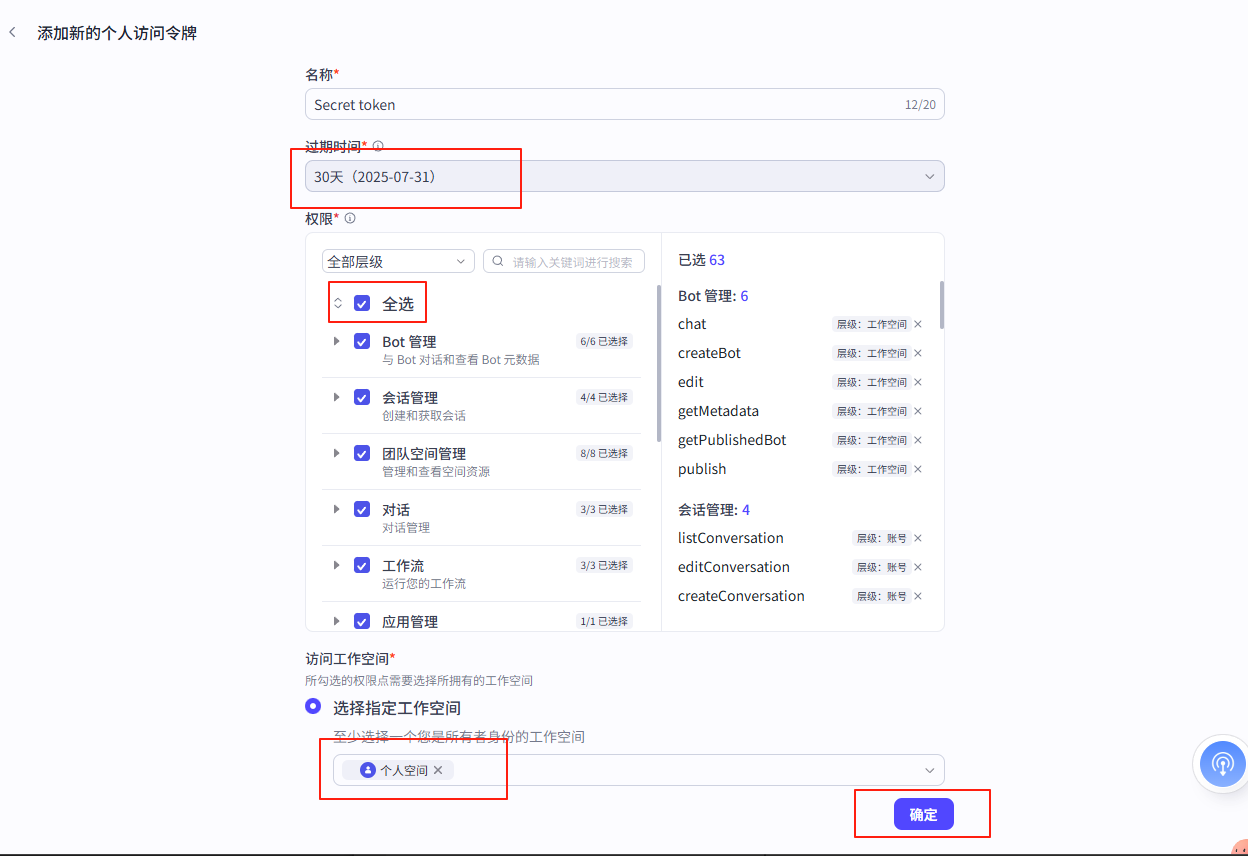Remove the createBot permission with its X

918,353
